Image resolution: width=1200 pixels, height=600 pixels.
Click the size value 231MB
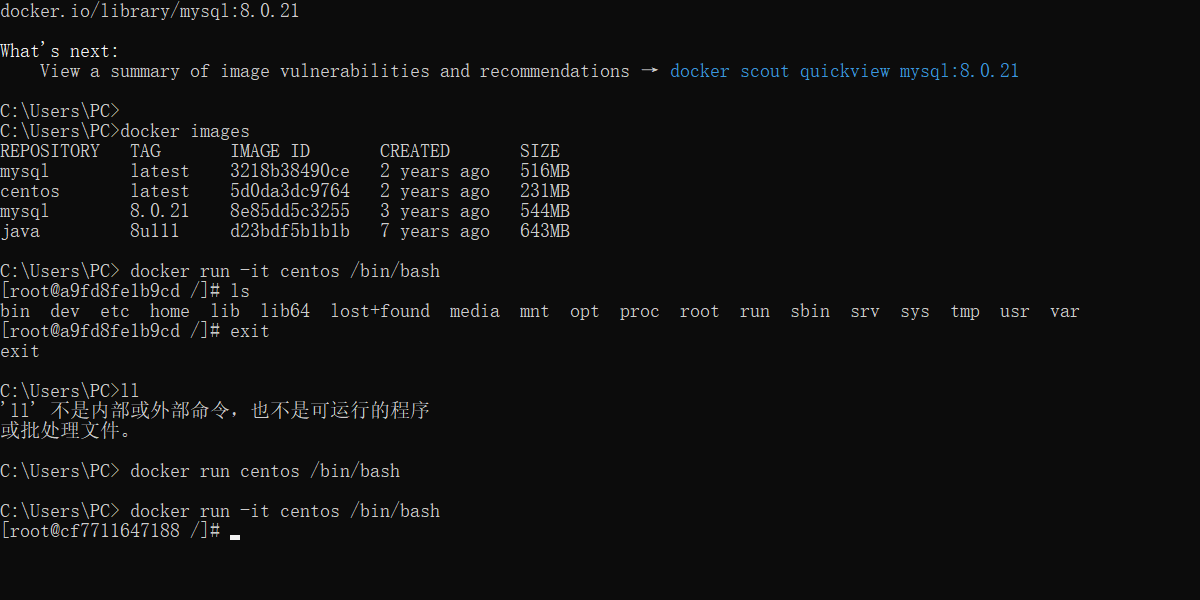[x=545, y=191]
